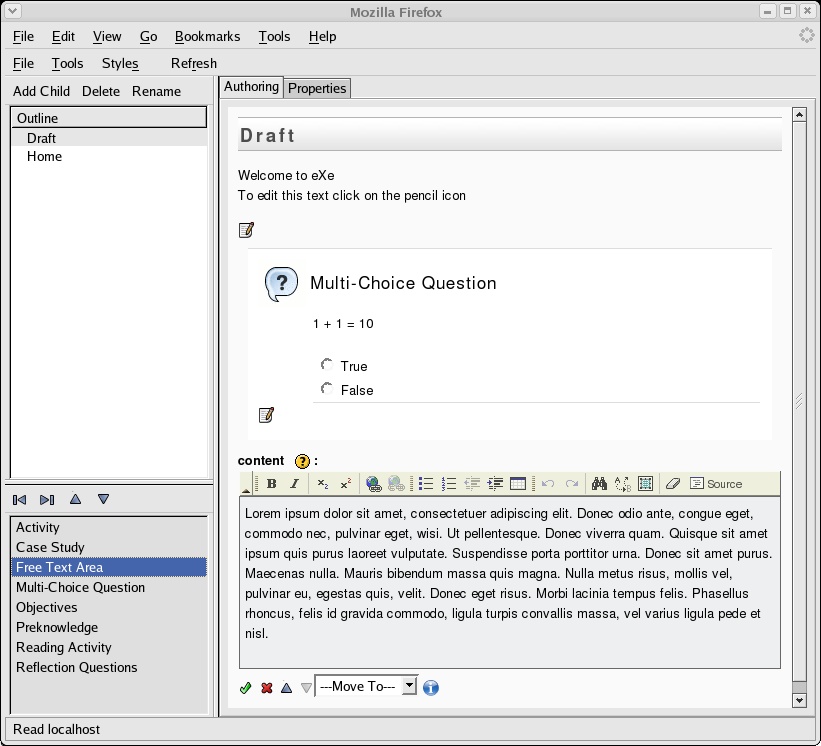The height and width of the screenshot is (746, 821).
Task: Open the browser File menu
Action: click(x=23, y=37)
